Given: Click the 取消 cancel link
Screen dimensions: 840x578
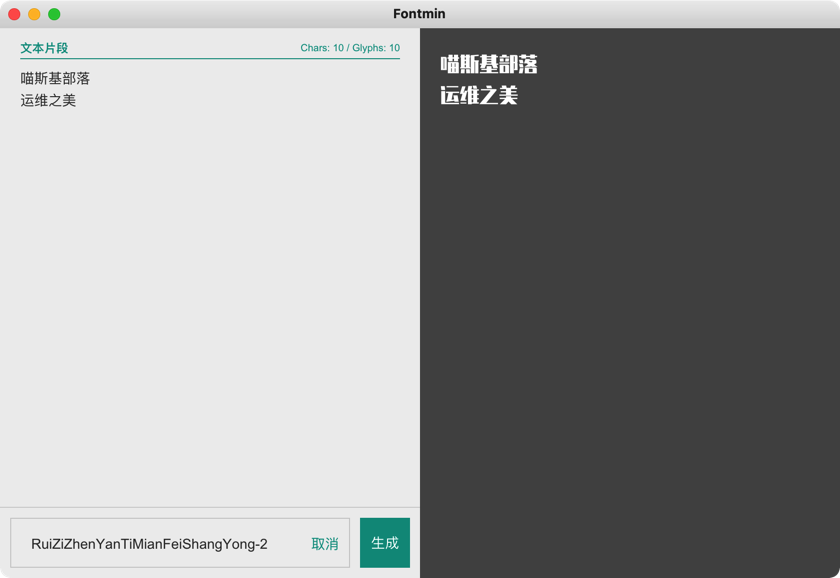Looking at the screenshot, I should 325,544.
